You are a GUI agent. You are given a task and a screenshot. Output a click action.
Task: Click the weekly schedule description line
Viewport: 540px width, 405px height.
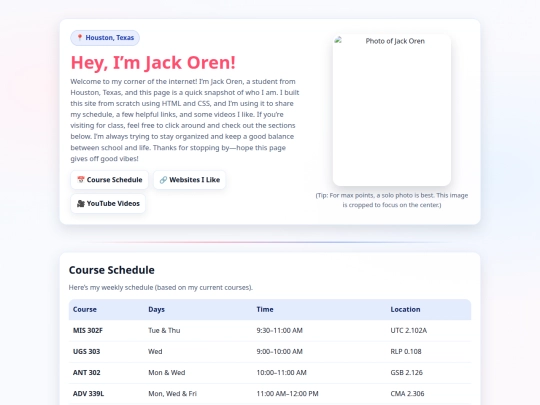[x=160, y=288]
